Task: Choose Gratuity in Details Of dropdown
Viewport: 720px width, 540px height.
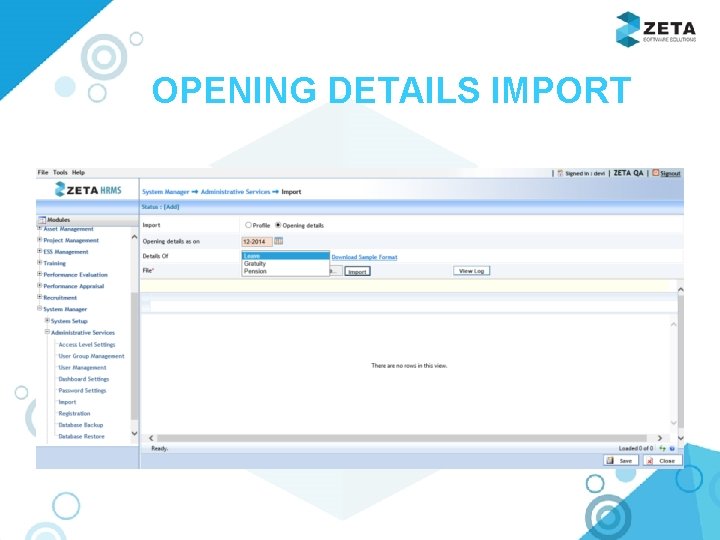Action: 286,264
